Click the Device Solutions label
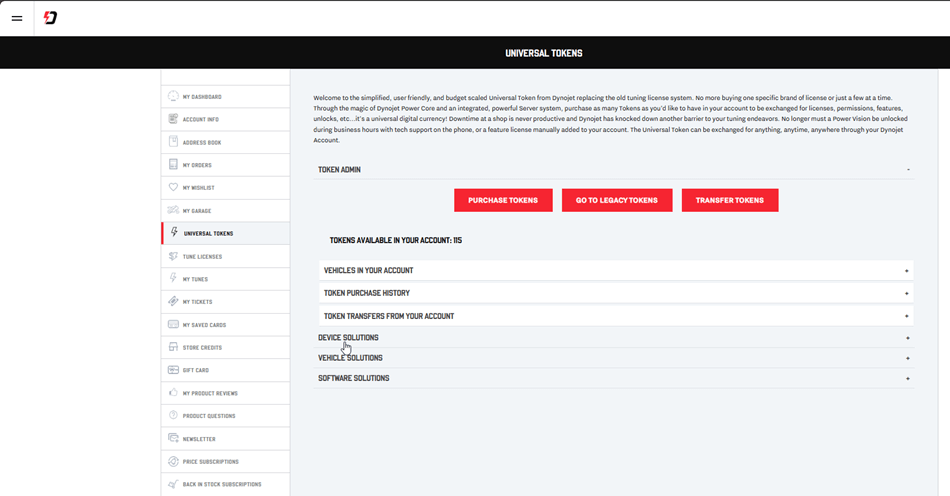The width and height of the screenshot is (950, 496). tap(348, 338)
